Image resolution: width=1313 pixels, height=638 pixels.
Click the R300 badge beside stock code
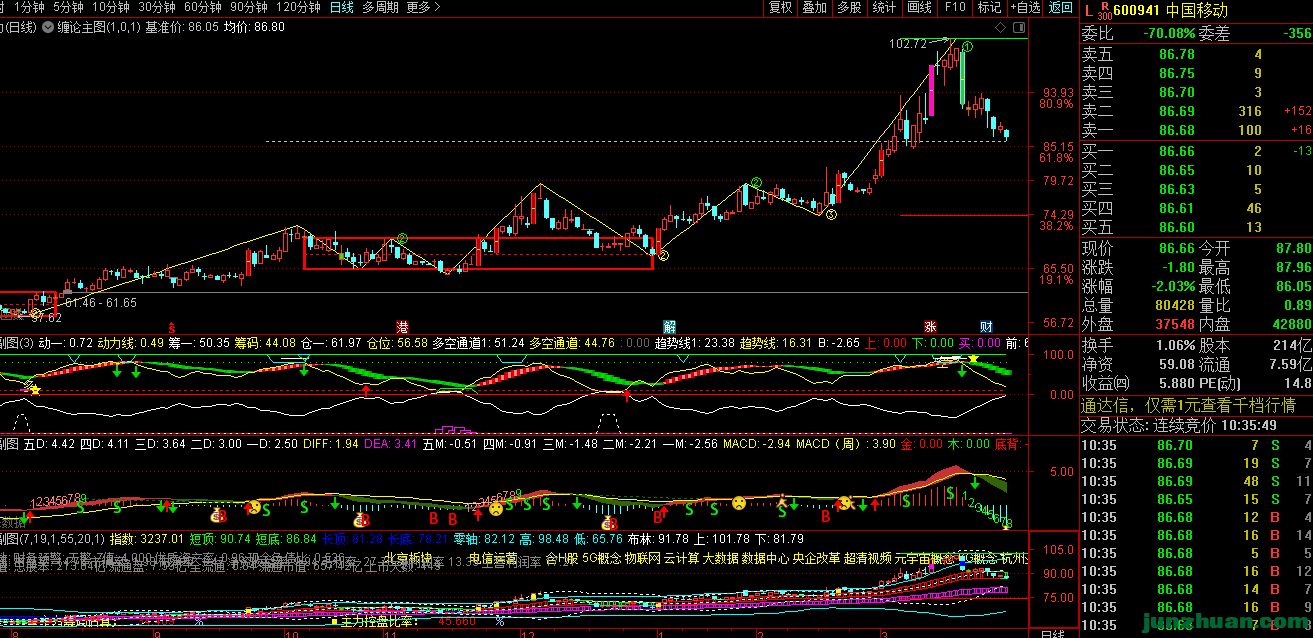pyautogui.click(x=1103, y=11)
